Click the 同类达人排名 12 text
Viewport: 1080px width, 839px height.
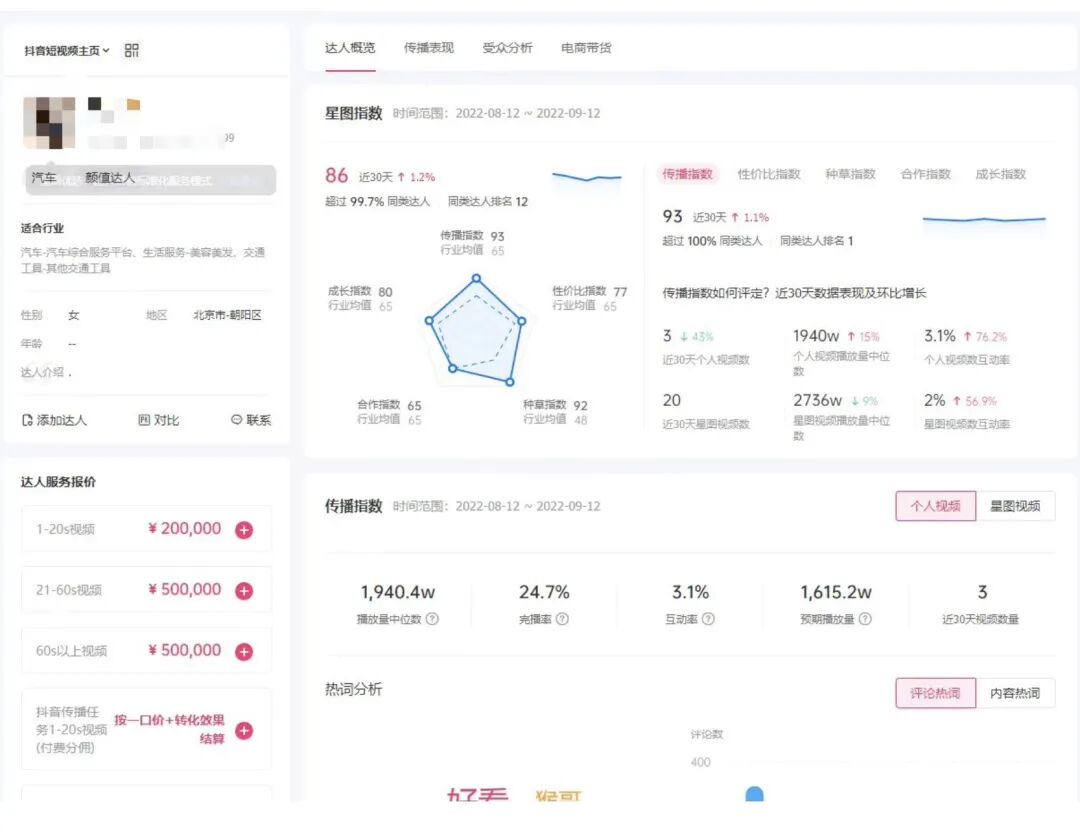click(x=488, y=202)
